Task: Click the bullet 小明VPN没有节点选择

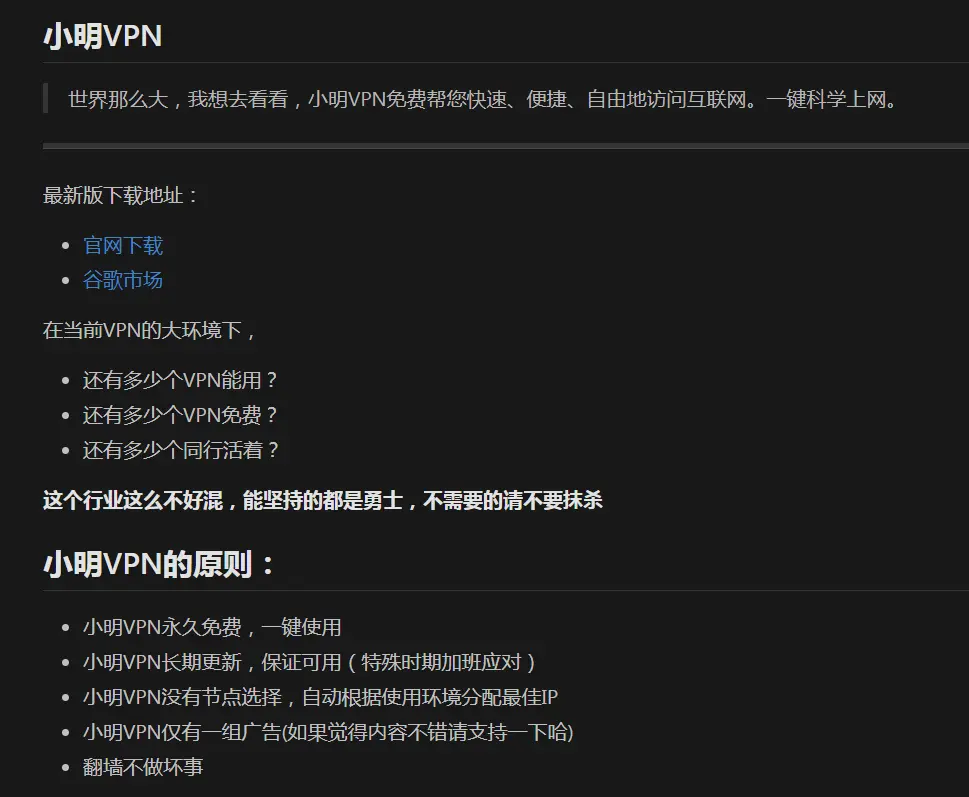Action: click(x=320, y=698)
